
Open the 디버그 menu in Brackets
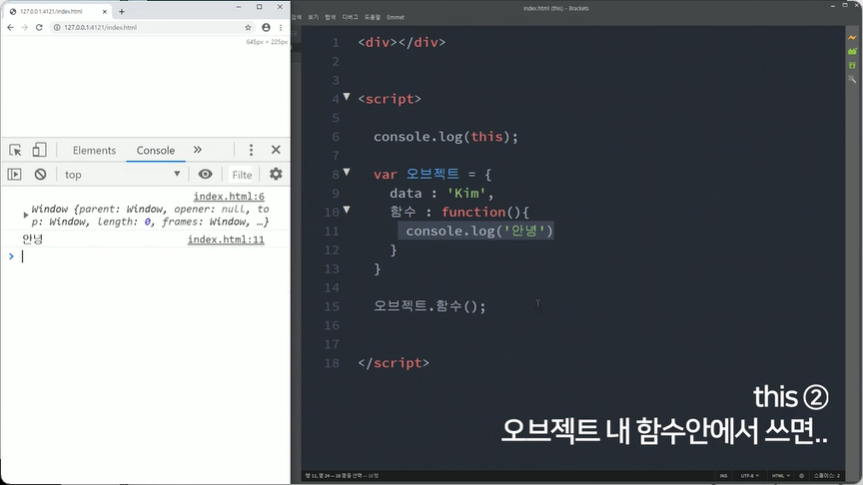pos(350,17)
